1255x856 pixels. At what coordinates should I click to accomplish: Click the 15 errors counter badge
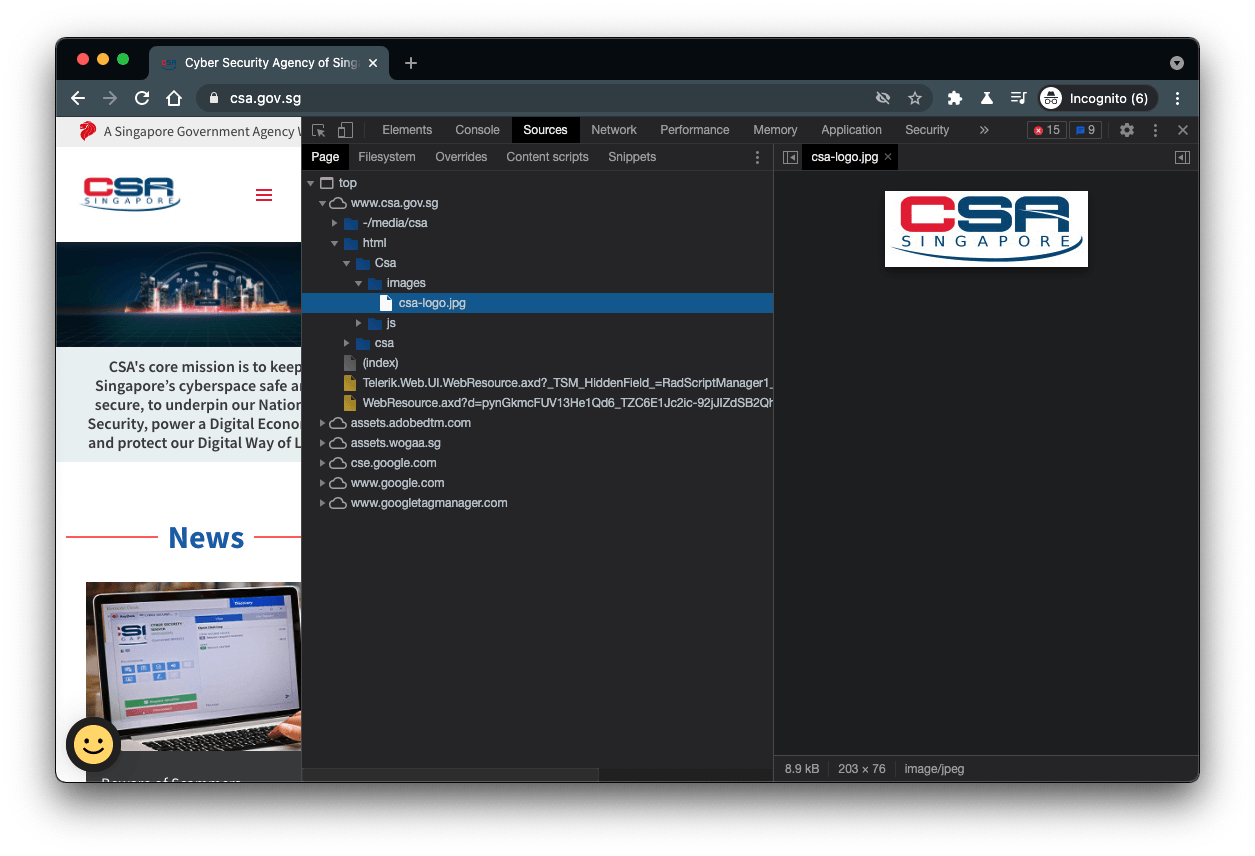point(1046,130)
